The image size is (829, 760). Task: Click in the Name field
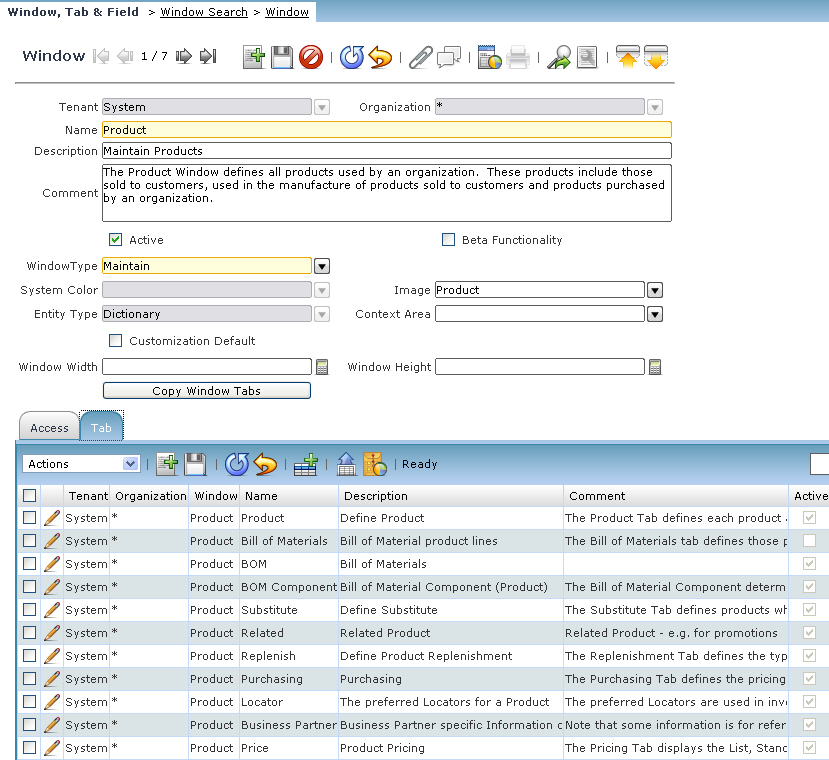click(x=386, y=130)
